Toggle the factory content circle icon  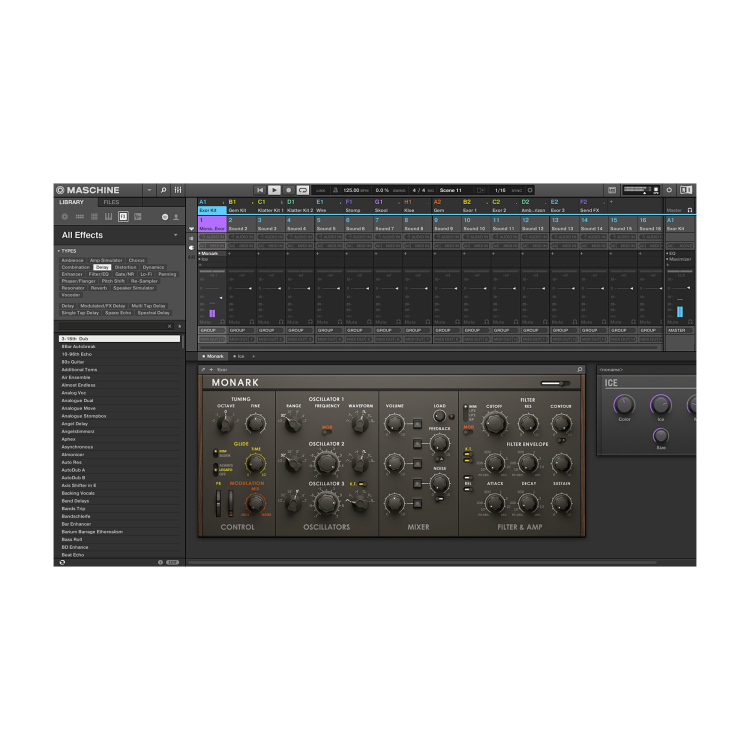165,217
